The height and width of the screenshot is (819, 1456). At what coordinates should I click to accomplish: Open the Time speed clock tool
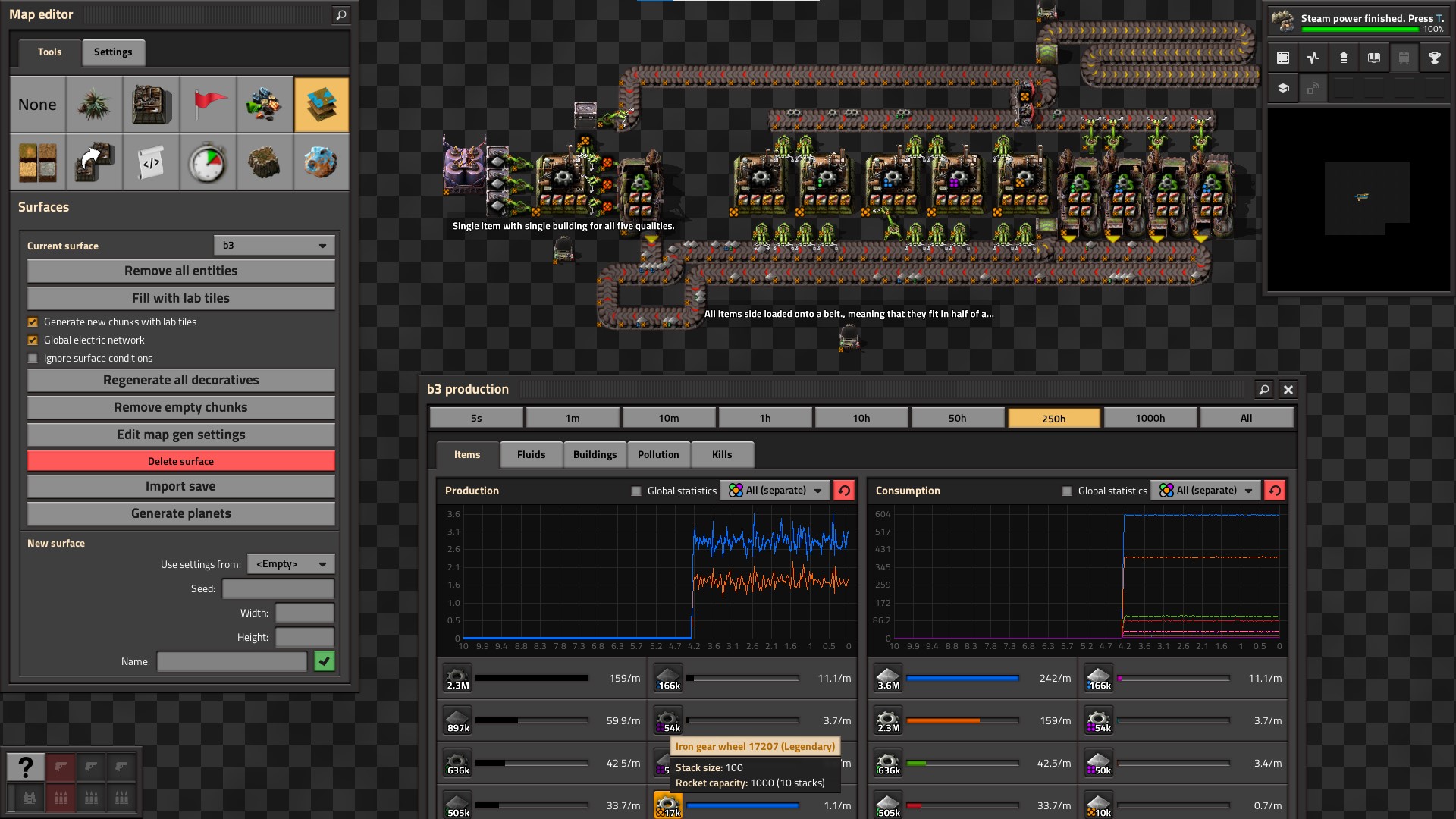coord(208,162)
